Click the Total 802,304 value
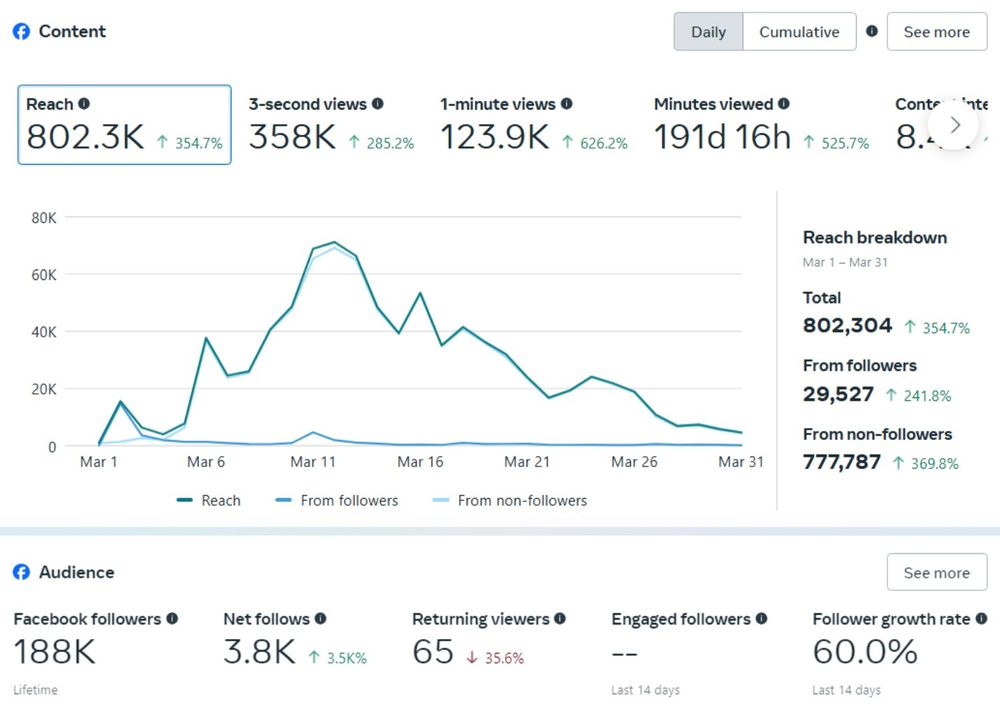1000x711 pixels. (x=848, y=325)
